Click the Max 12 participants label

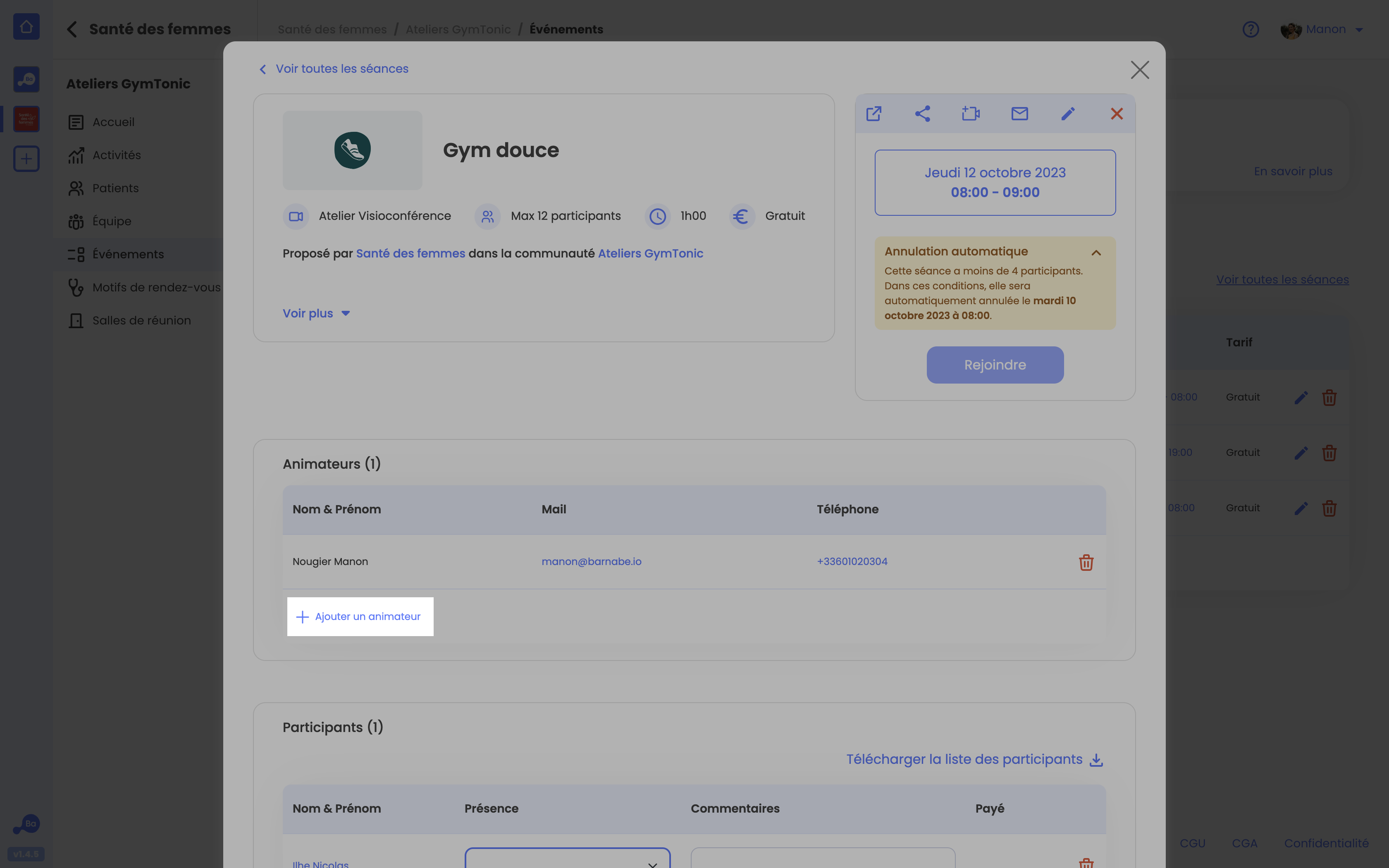(566, 216)
